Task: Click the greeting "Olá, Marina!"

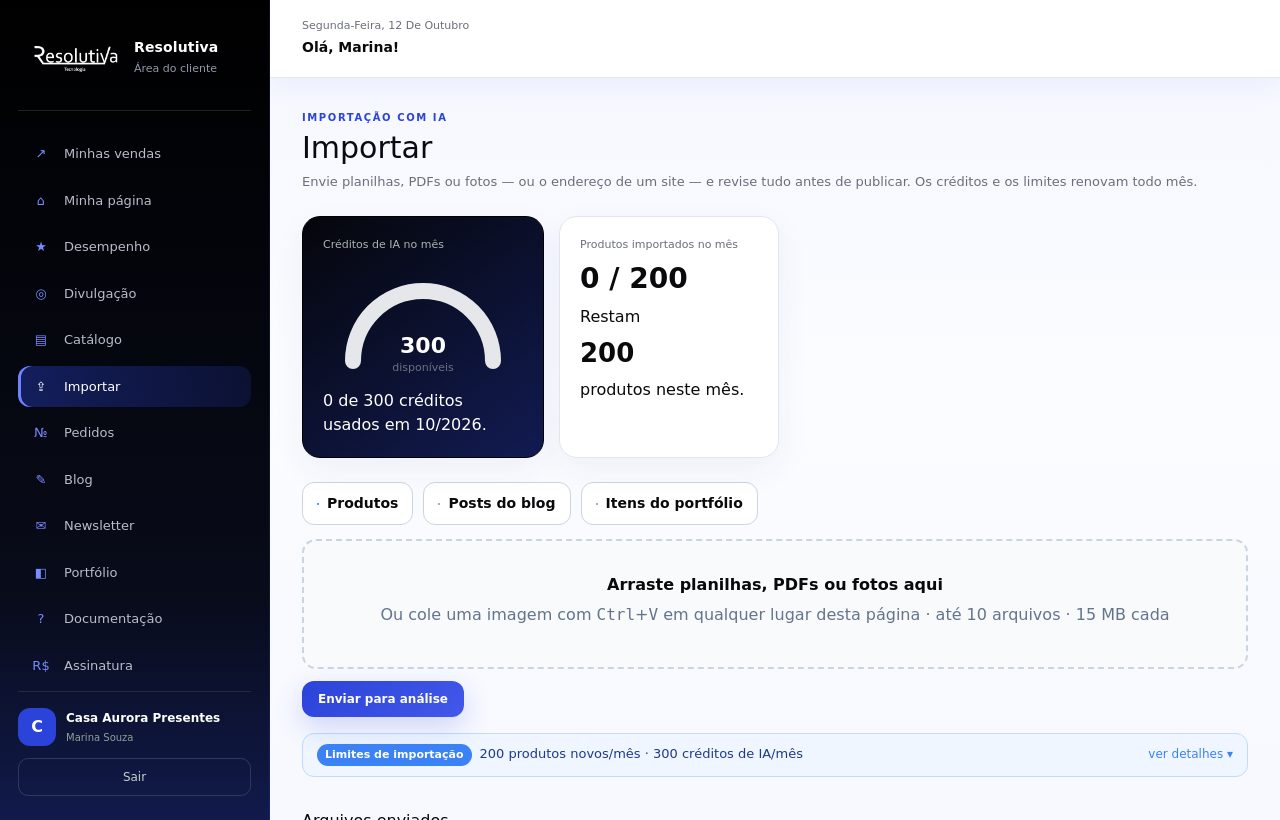Action: coord(350,47)
